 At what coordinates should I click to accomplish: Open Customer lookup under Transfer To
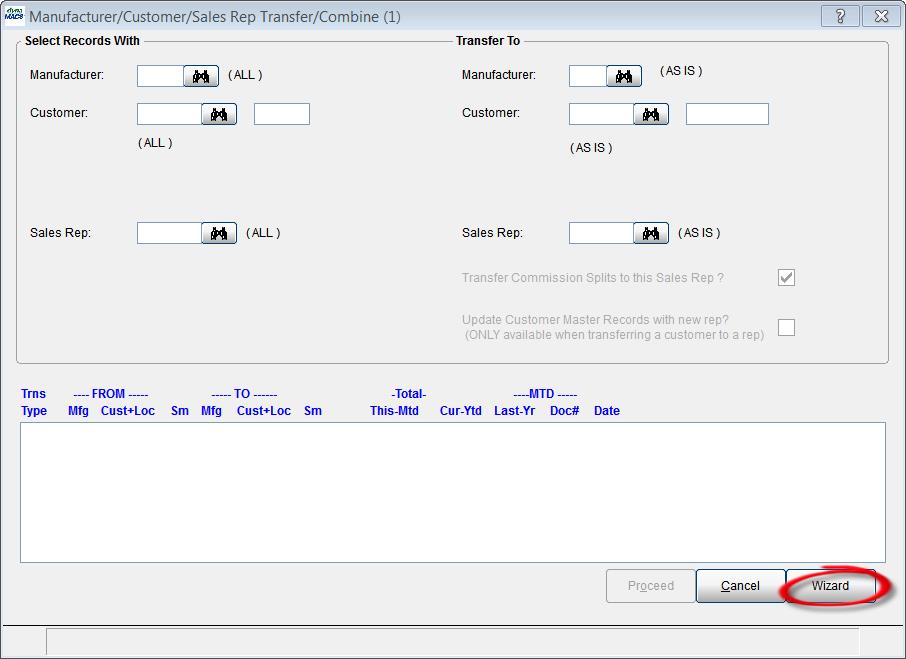tap(651, 114)
